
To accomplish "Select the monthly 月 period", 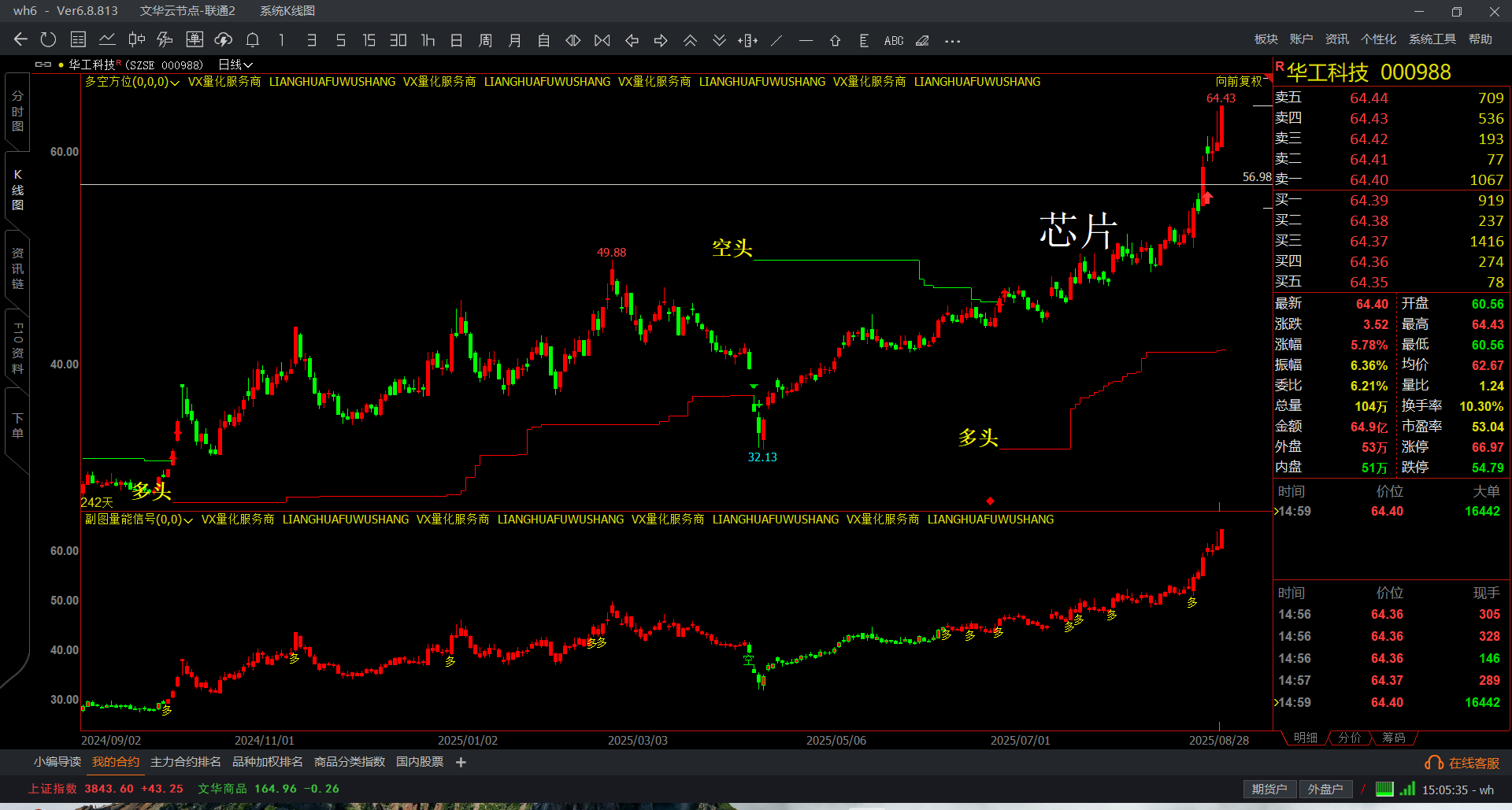I will pyautogui.click(x=514, y=40).
